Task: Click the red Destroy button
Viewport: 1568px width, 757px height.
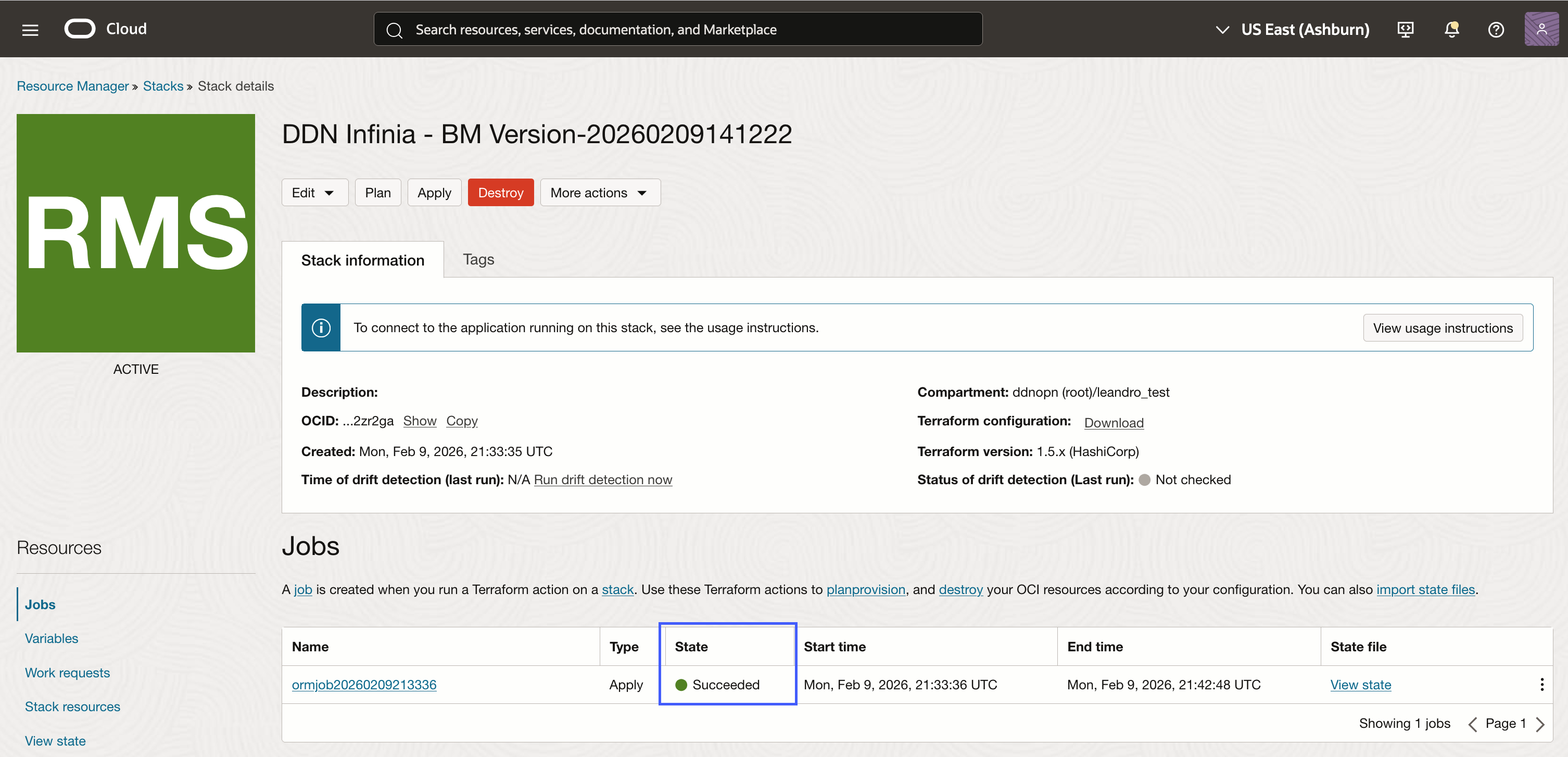Action: [x=500, y=192]
